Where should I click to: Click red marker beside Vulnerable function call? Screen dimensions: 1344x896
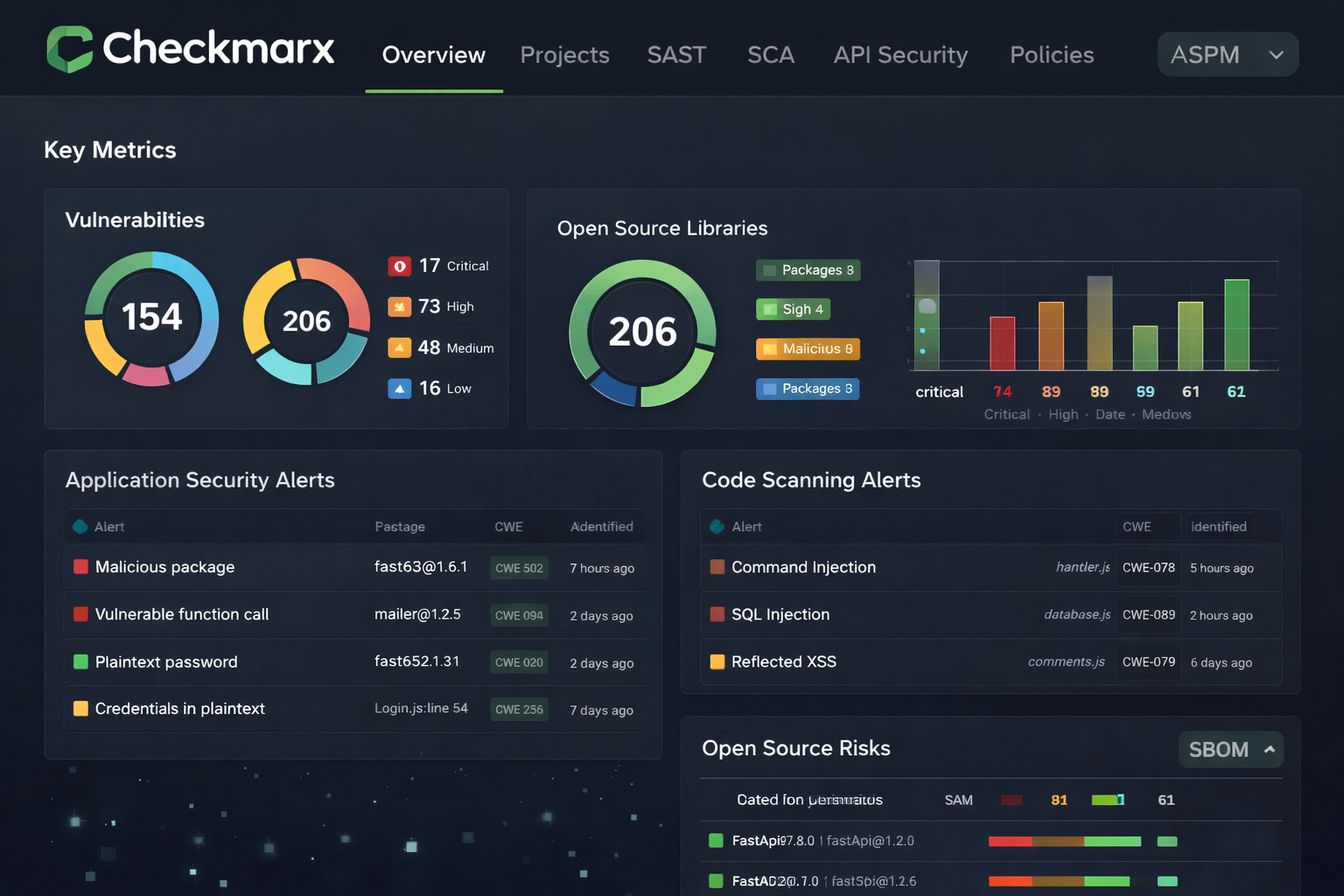[x=80, y=614]
